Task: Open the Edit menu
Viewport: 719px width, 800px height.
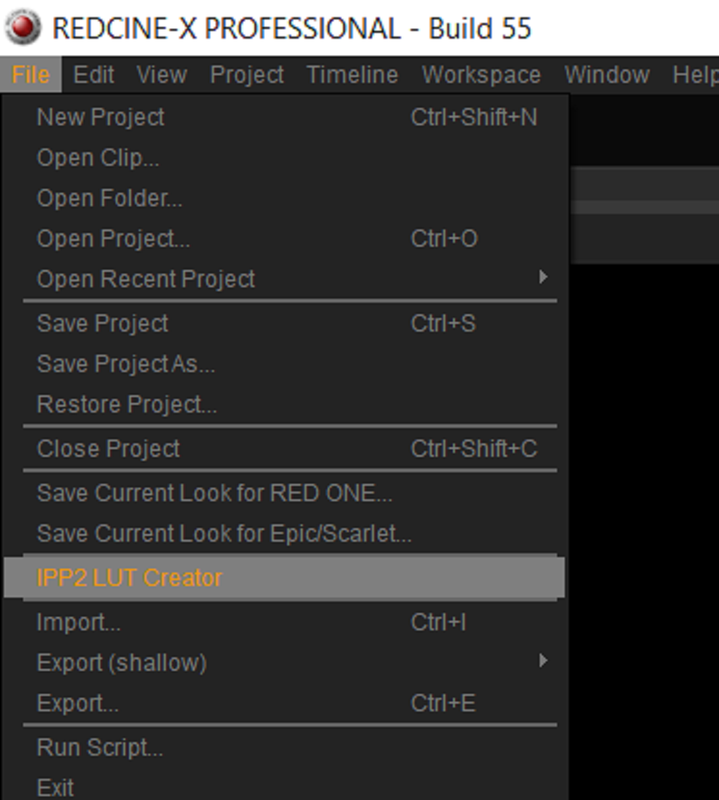Action: click(93, 74)
